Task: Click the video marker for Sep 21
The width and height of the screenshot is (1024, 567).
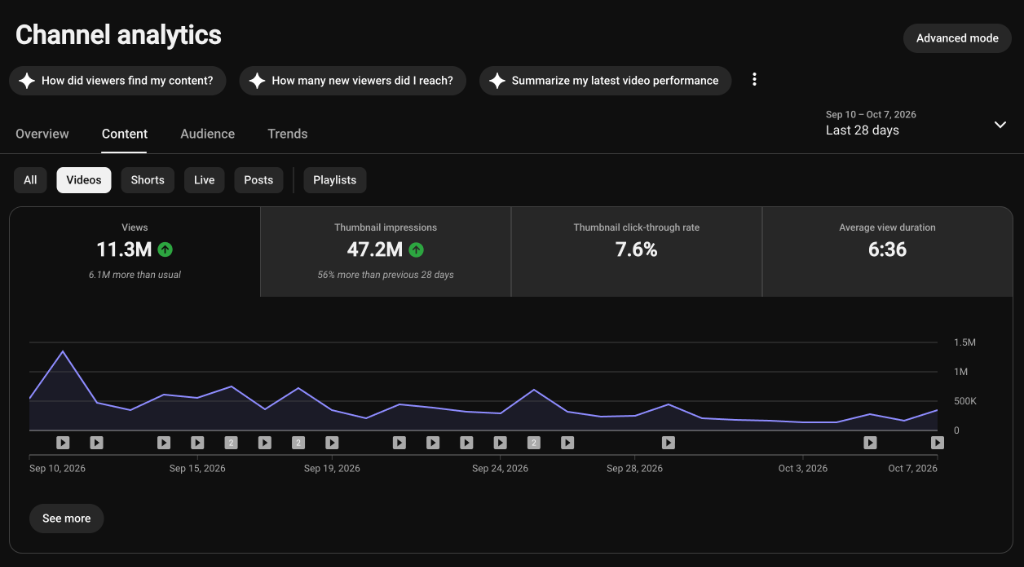Action: pos(399,443)
